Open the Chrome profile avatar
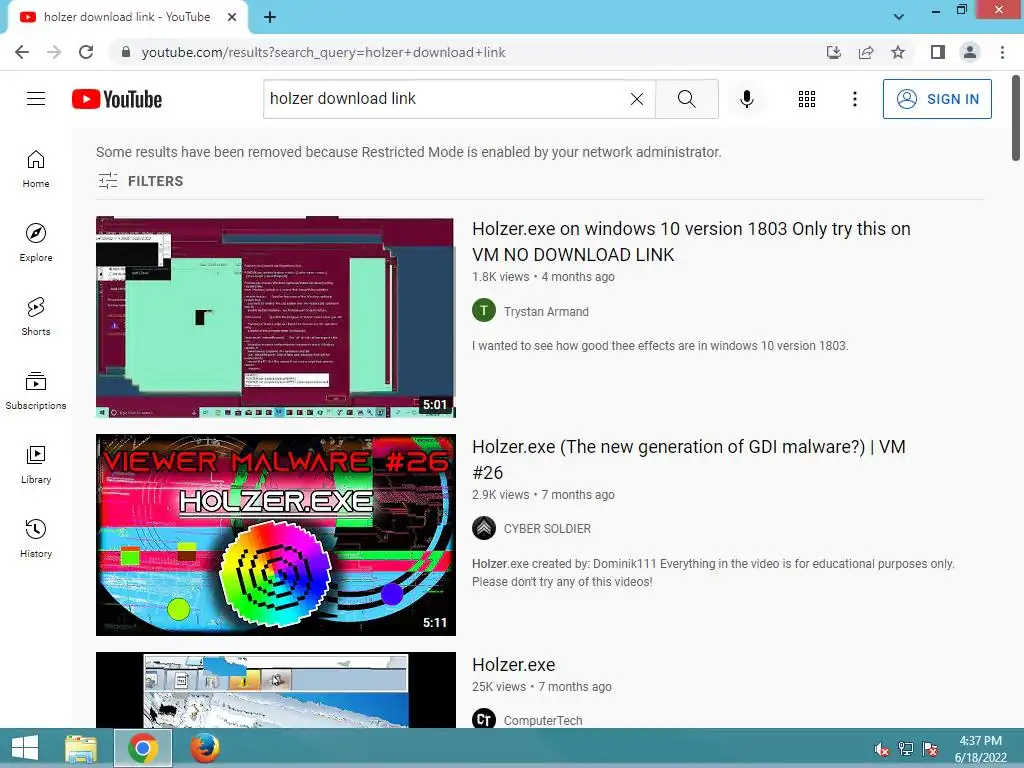1024x768 pixels. [x=970, y=52]
